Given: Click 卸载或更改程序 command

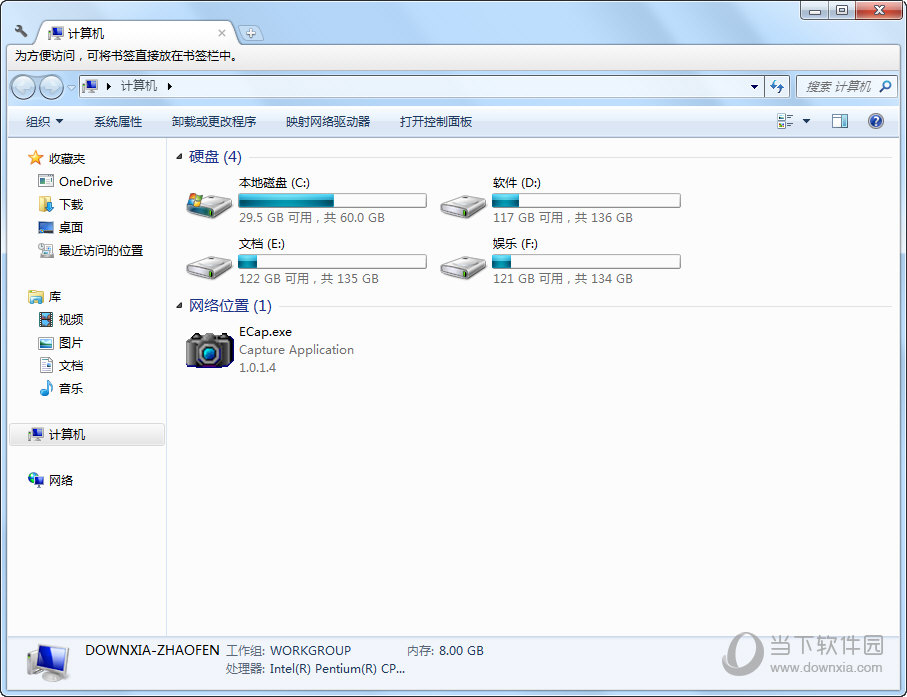Looking at the screenshot, I should point(214,121).
